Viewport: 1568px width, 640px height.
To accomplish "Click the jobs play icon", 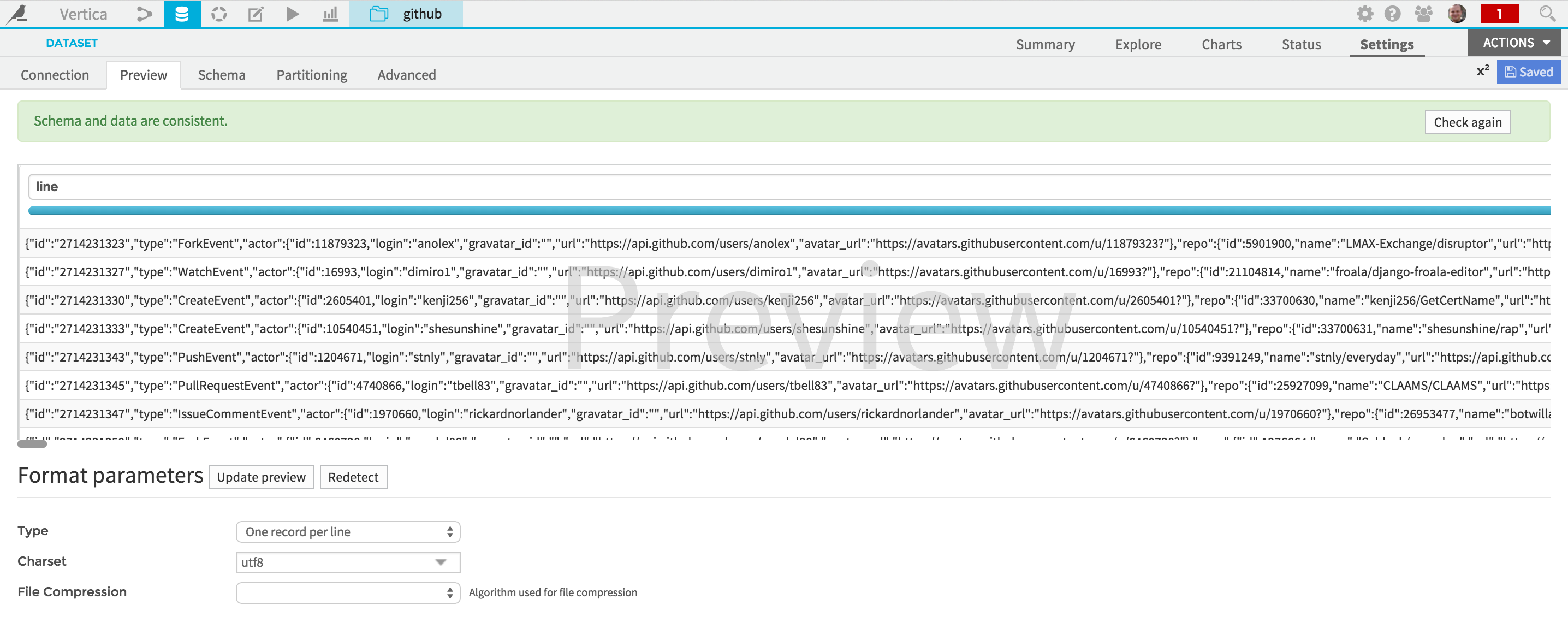I will tap(292, 14).
